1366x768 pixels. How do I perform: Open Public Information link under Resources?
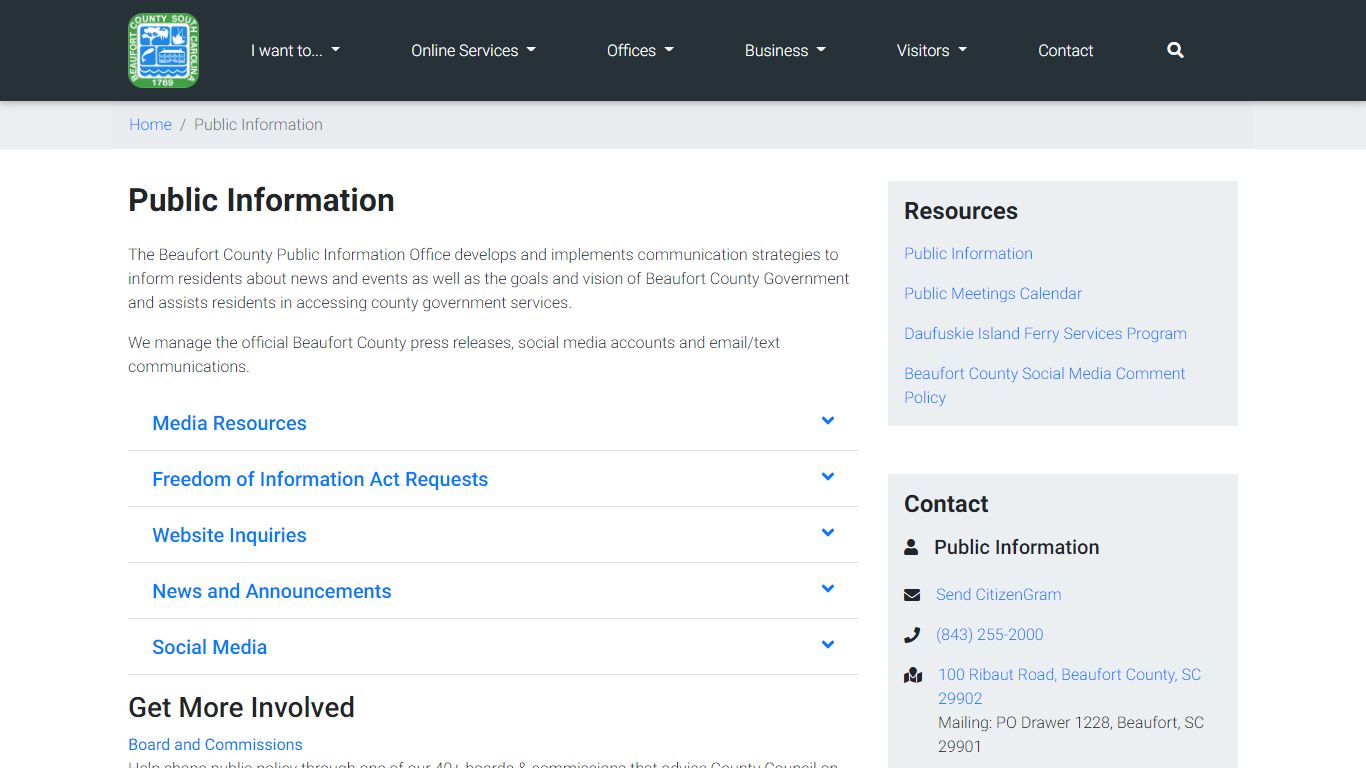968,253
